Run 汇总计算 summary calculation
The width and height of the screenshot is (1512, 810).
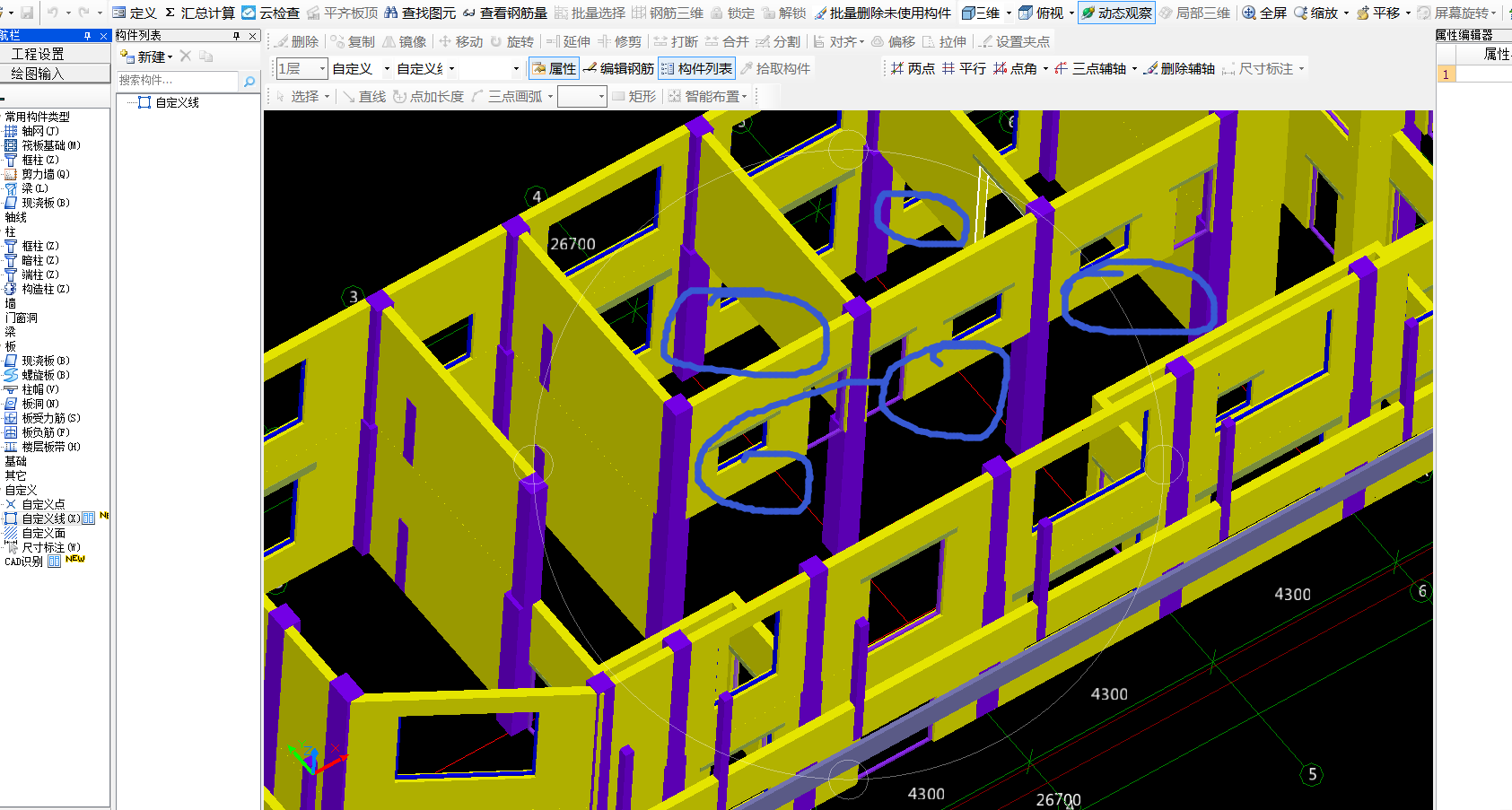coord(199,13)
